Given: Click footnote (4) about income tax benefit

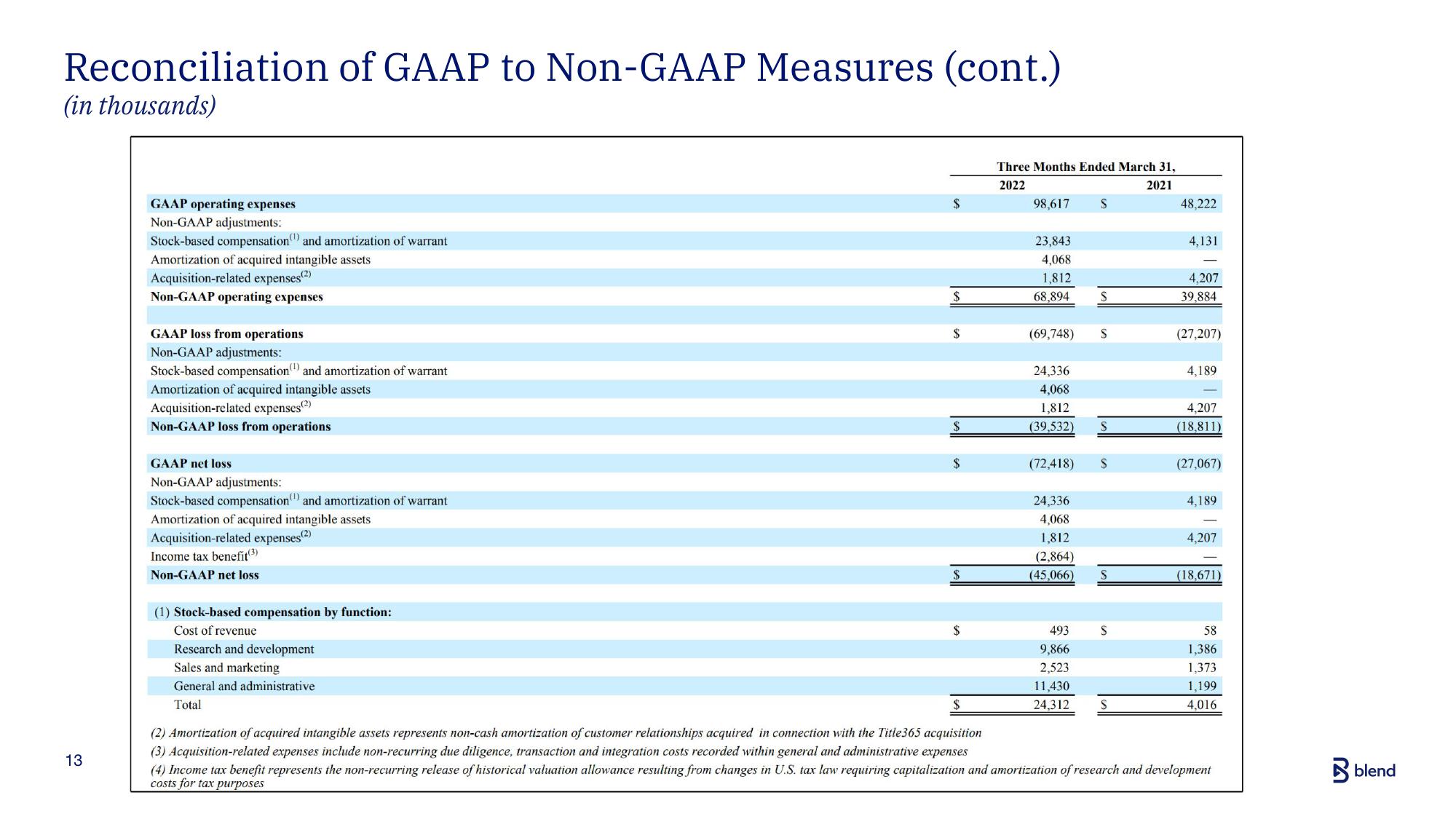Looking at the screenshot, I should [x=681, y=777].
